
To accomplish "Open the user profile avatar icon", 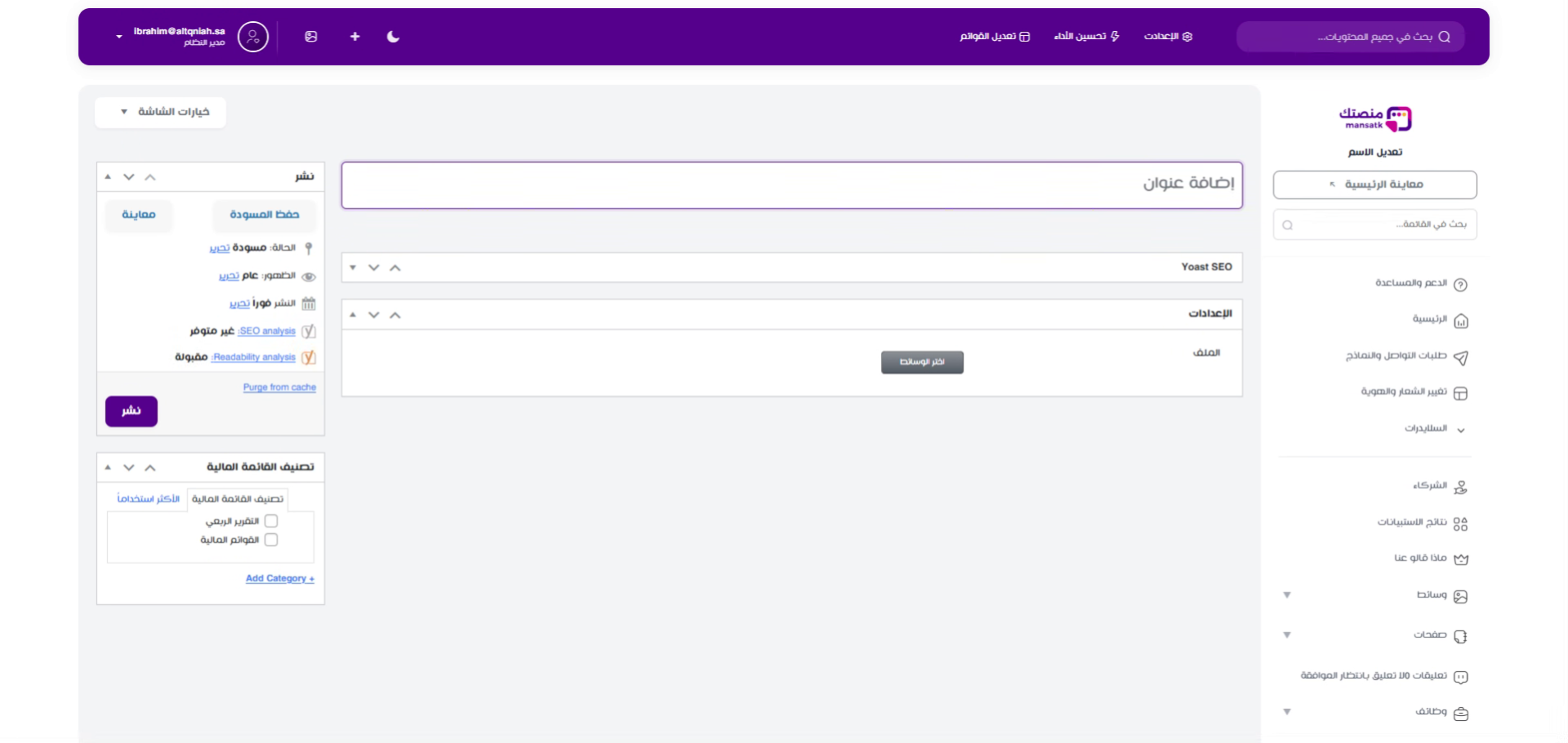I will pyautogui.click(x=252, y=37).
